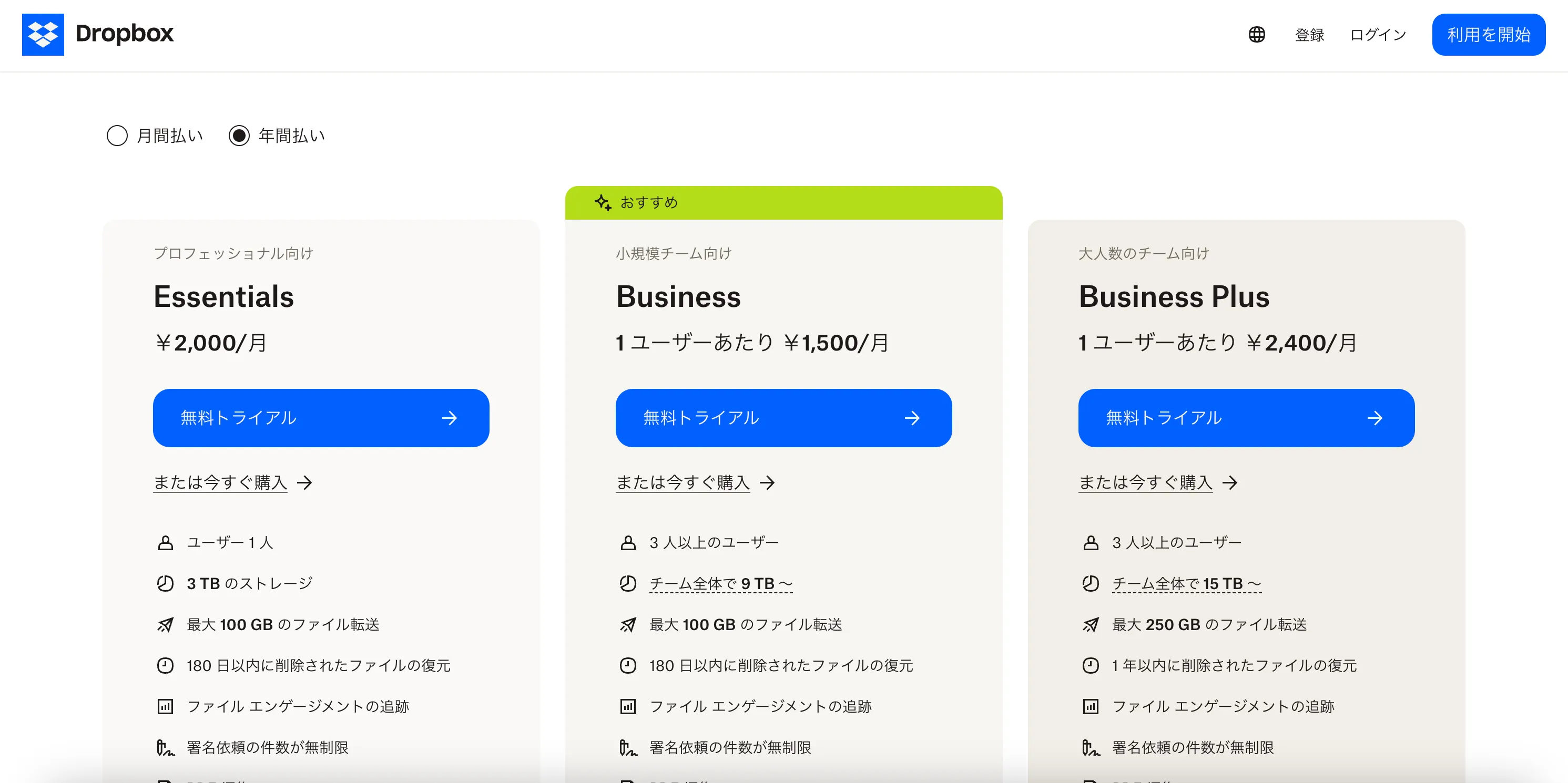Click the Dropbox wordmark text
1568x783 pixels.
[124, 34]
